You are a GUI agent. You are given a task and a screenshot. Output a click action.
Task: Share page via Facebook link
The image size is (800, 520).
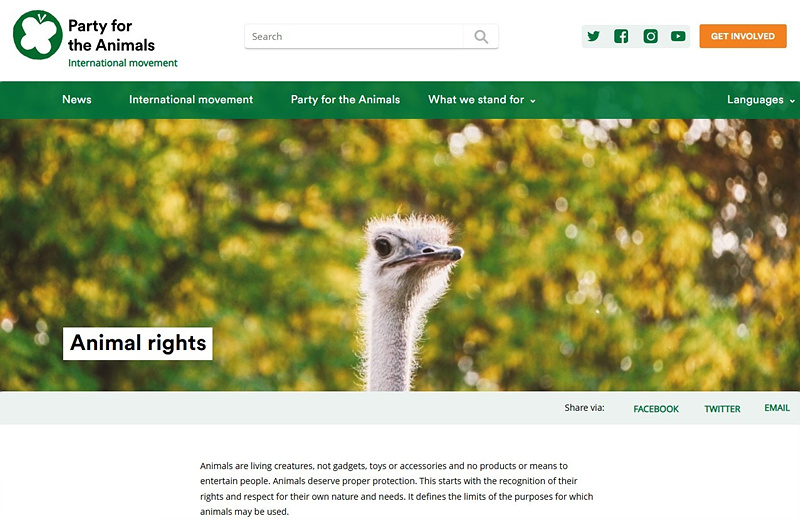point(656,409)
